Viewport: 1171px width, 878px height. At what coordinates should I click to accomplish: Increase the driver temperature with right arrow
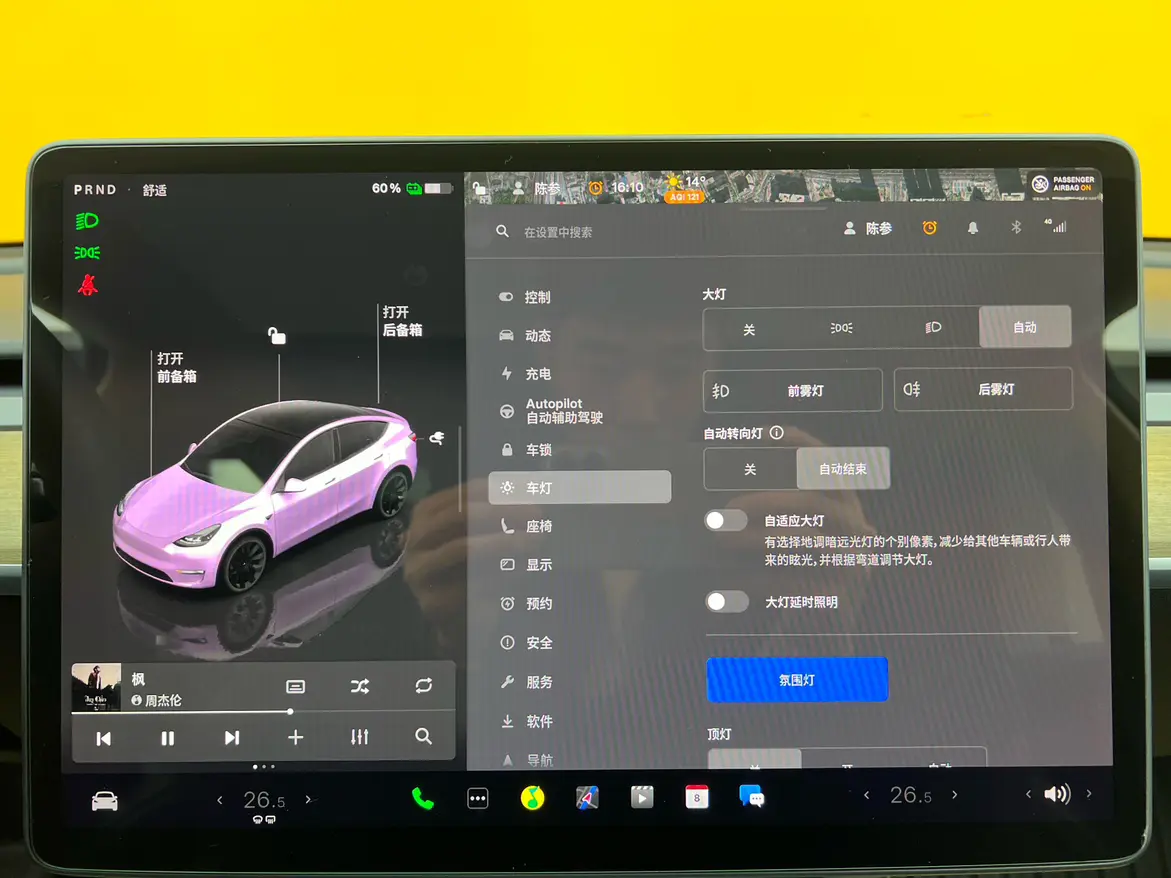click(x=308, y=799)
